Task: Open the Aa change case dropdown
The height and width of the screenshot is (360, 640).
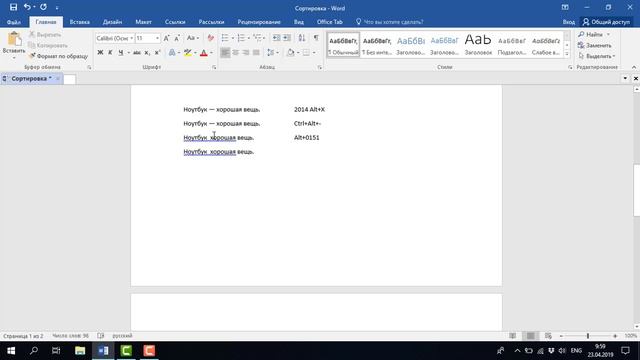Action: (x=193, y=38)
